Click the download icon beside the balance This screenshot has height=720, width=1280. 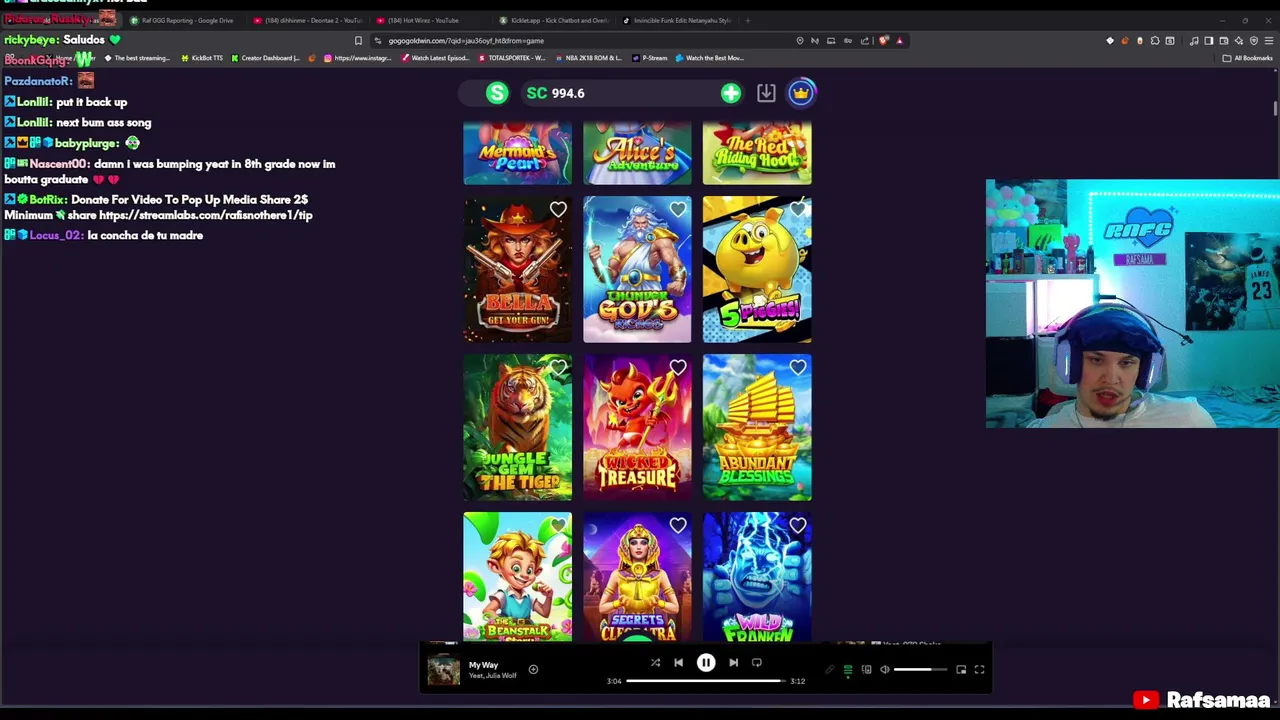click(x=766, y=93)
